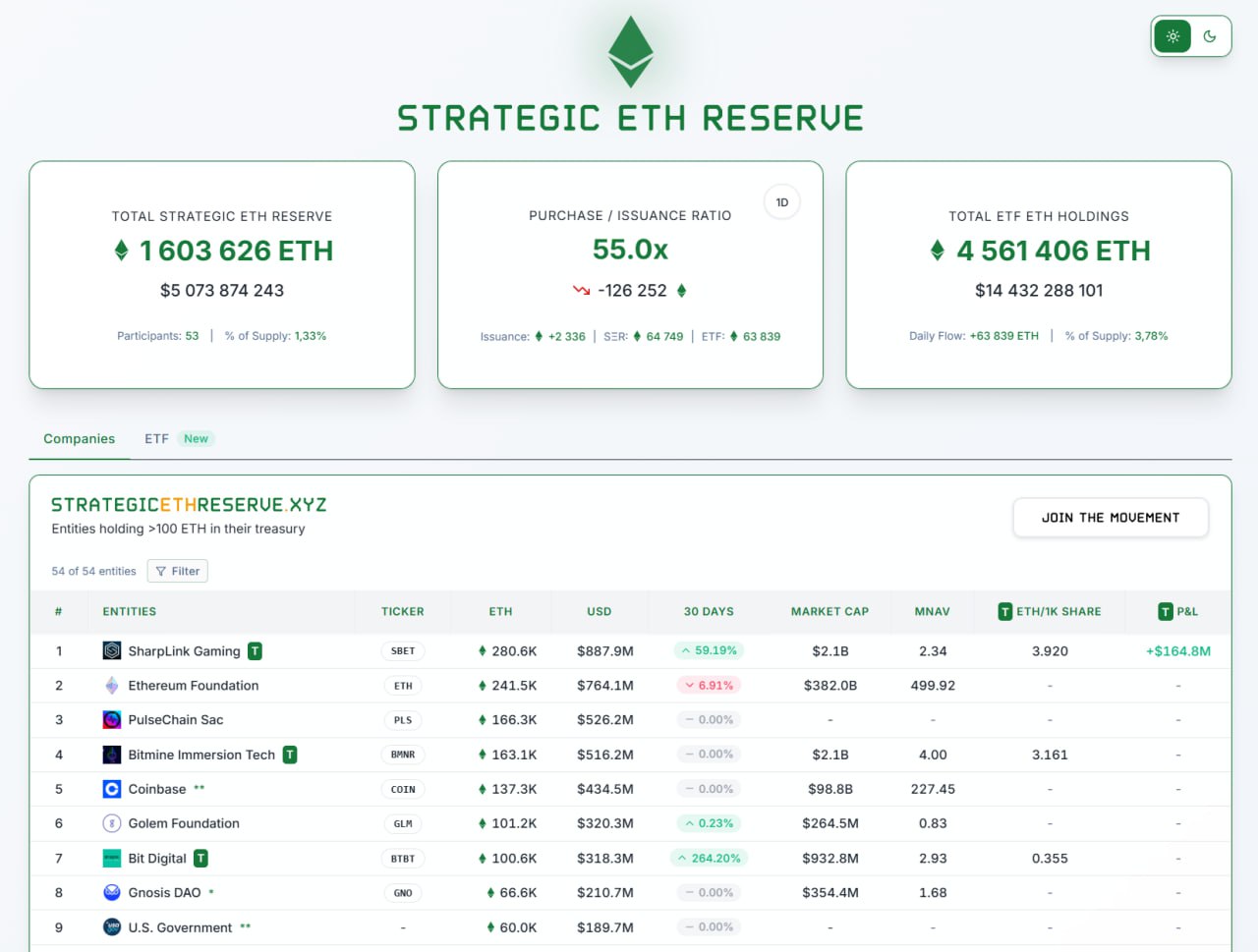
Task: Select the U.S. Government entity name
Action: click(180, 927)
